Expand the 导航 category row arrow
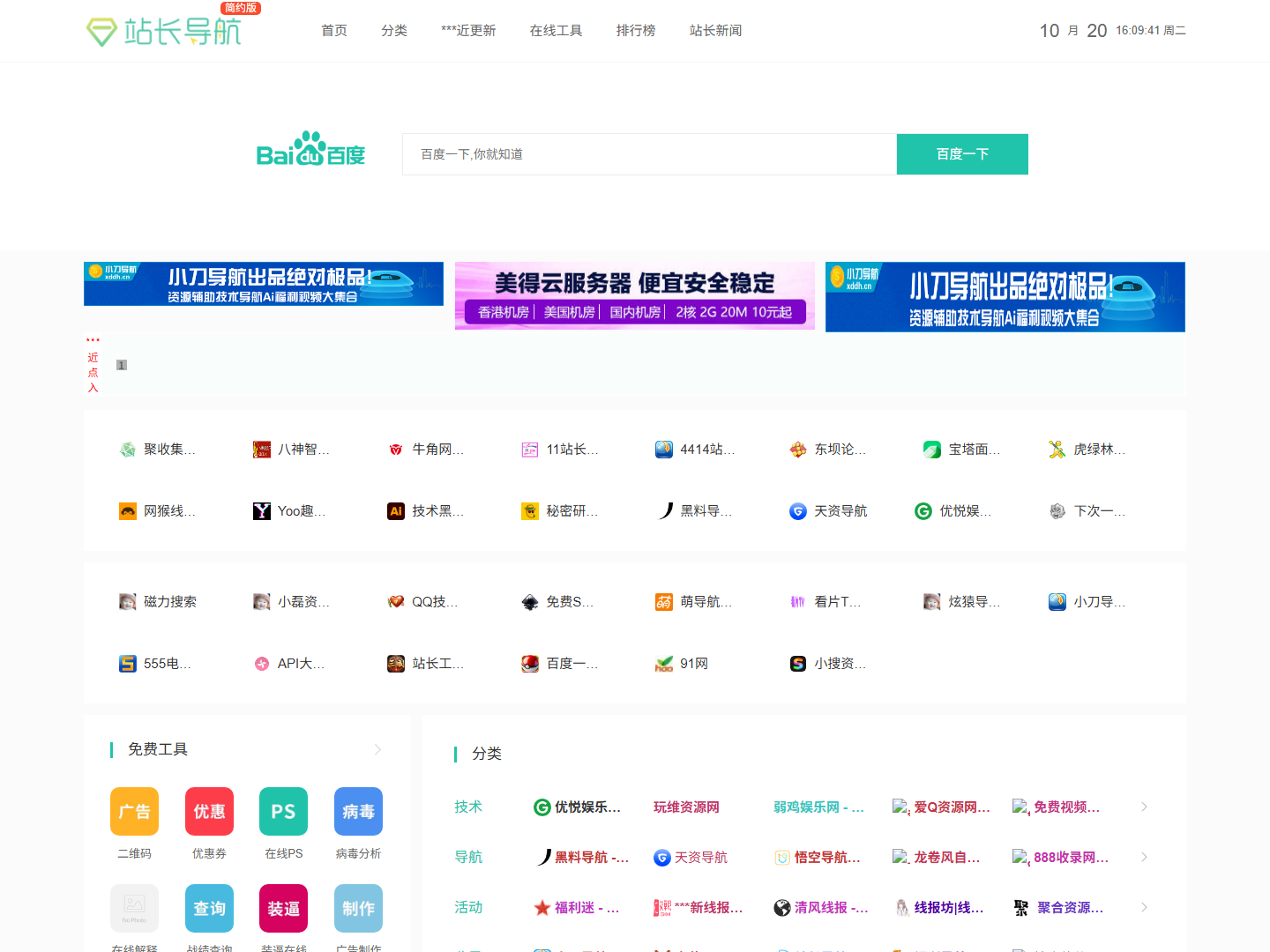Viewport: 1270px width, 952px height. tap(1144, 857)
